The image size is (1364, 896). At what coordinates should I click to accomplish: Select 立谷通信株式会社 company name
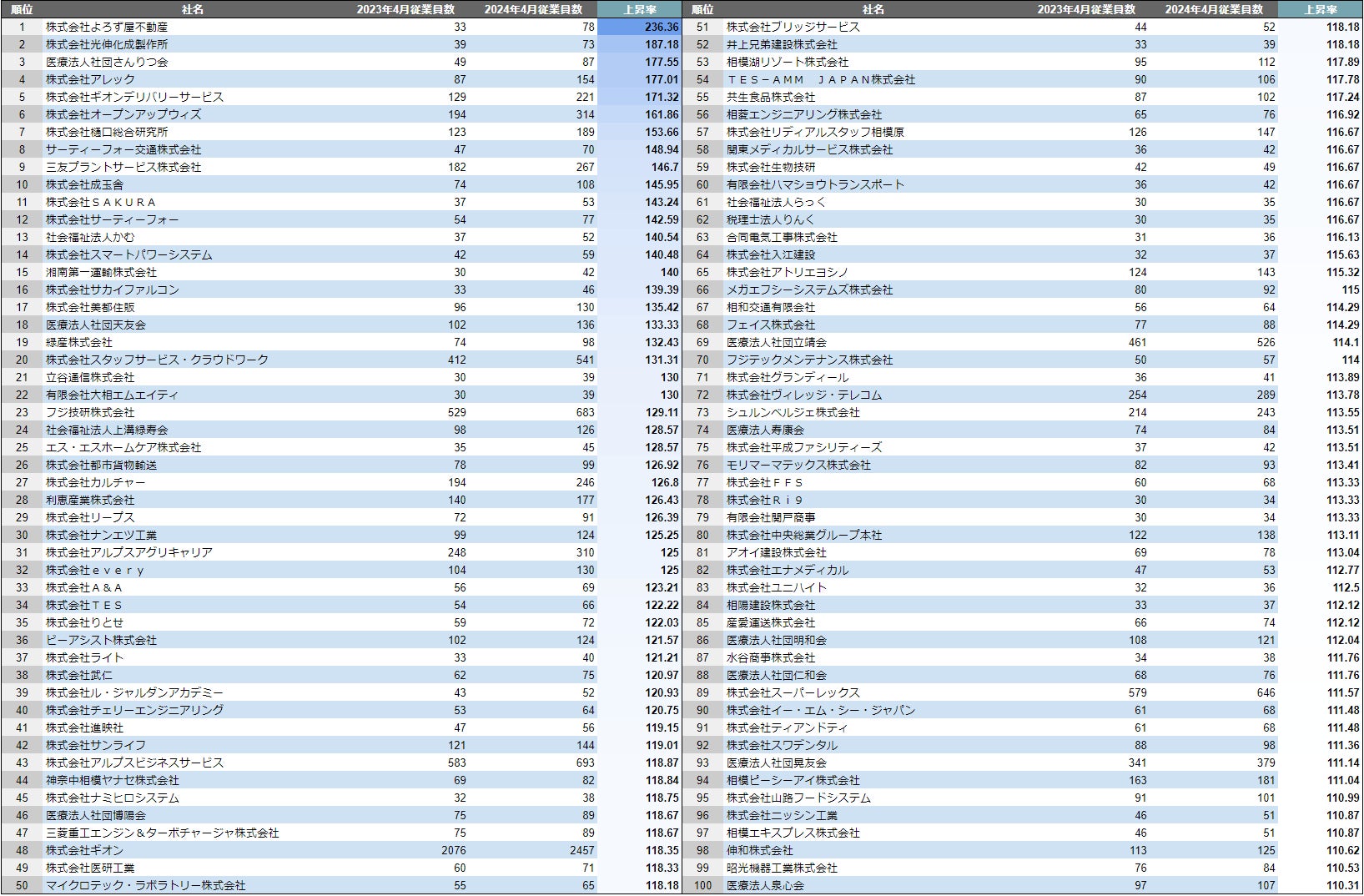coord(90,377)
